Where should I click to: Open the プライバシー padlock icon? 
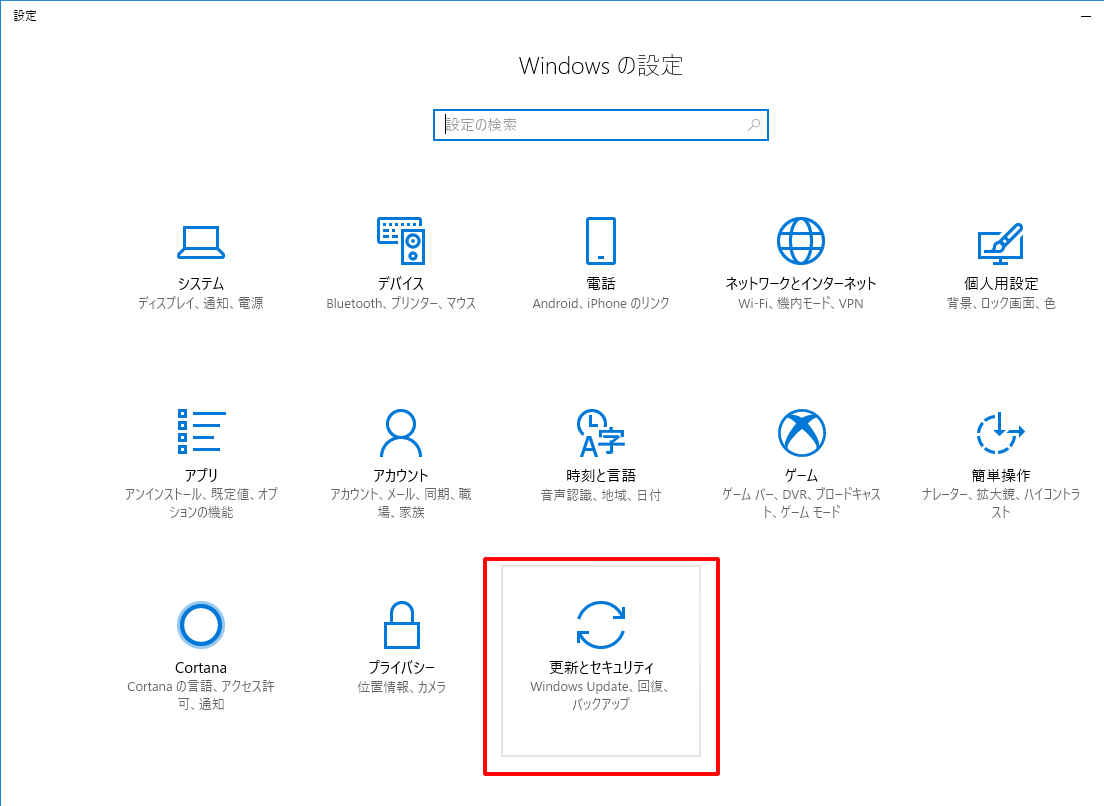pos(401,624)
